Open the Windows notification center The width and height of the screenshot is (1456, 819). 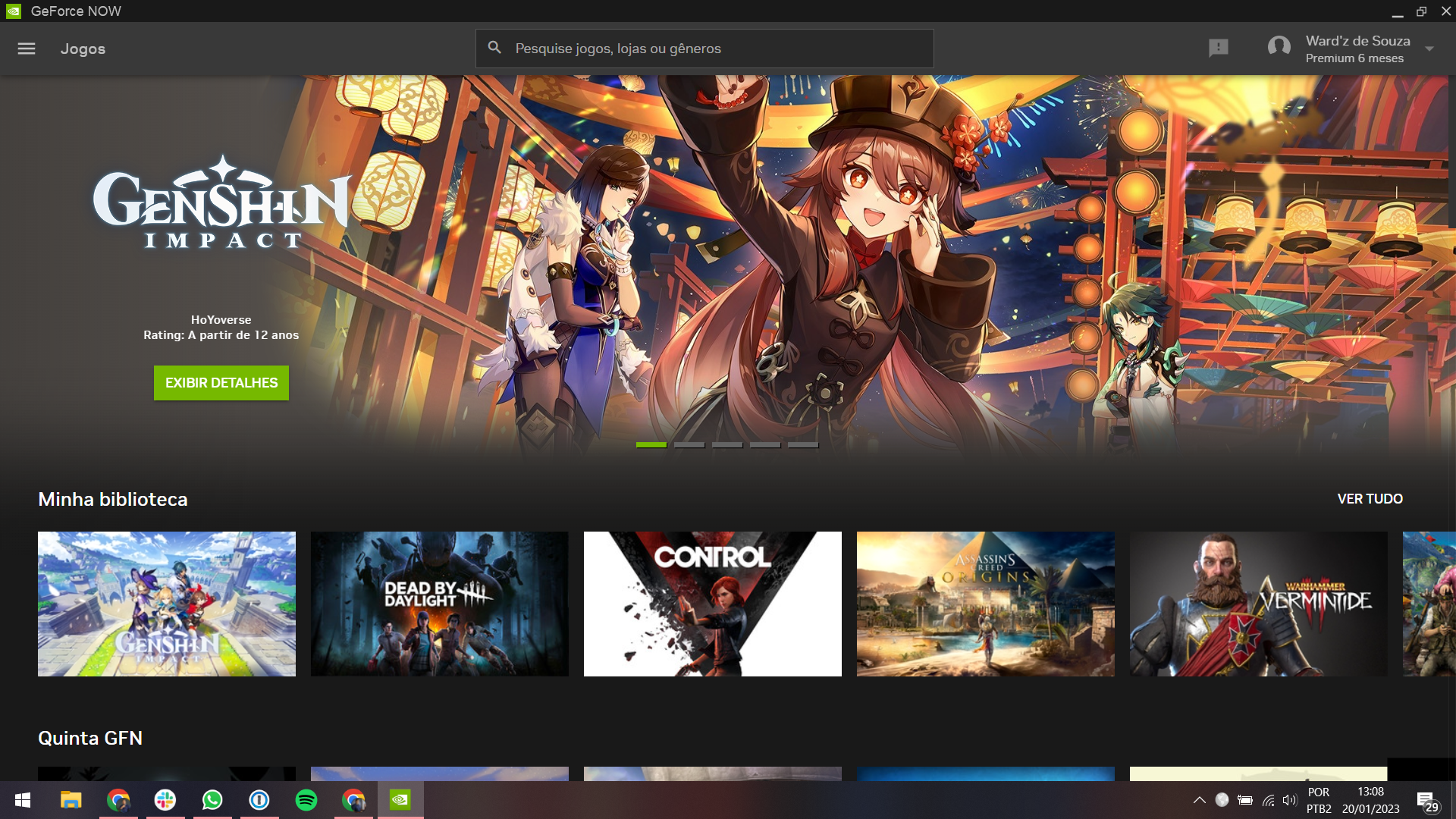(1427, 801)
